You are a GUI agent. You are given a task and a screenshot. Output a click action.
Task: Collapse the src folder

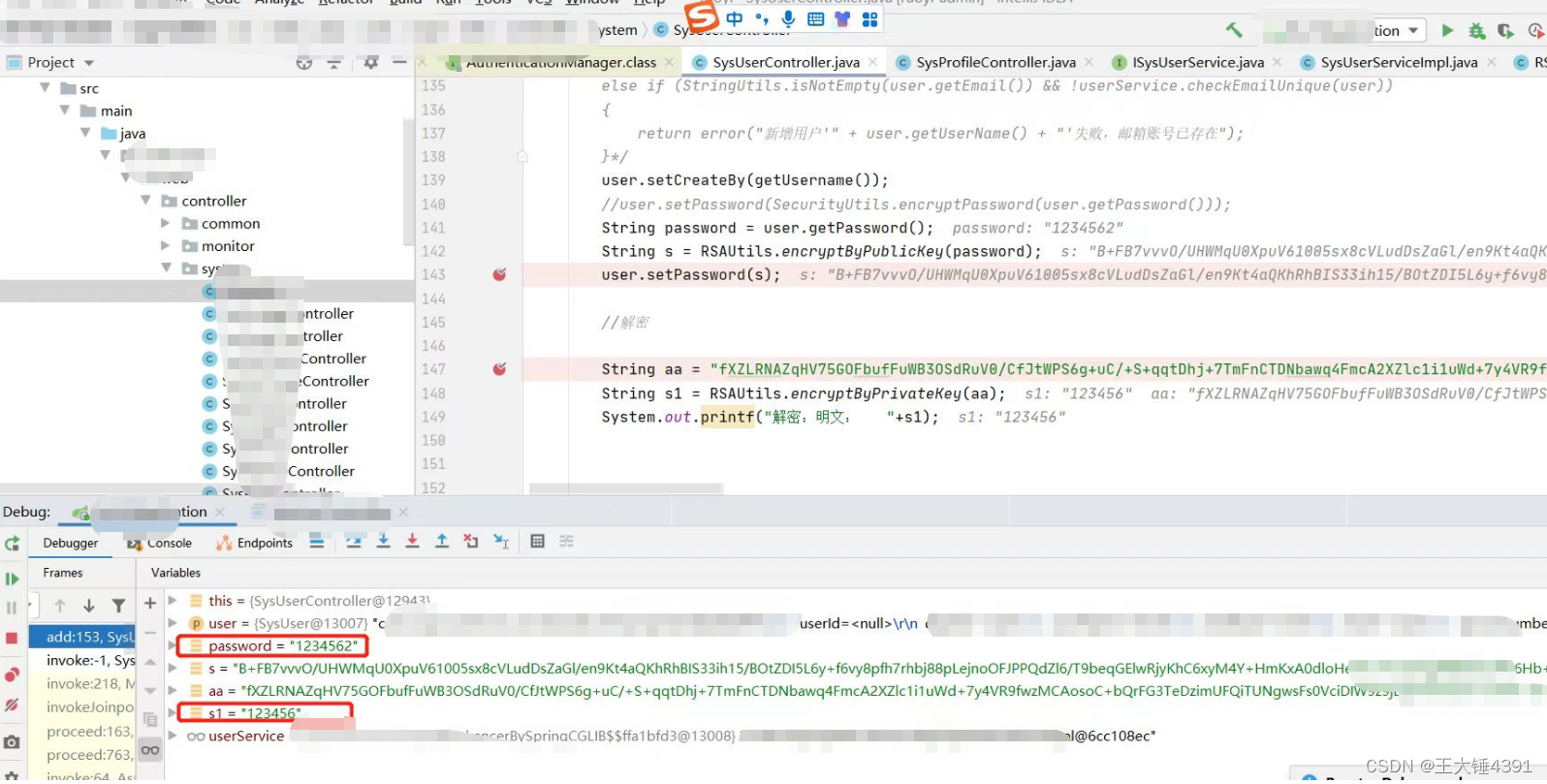(x=45, y=87)
